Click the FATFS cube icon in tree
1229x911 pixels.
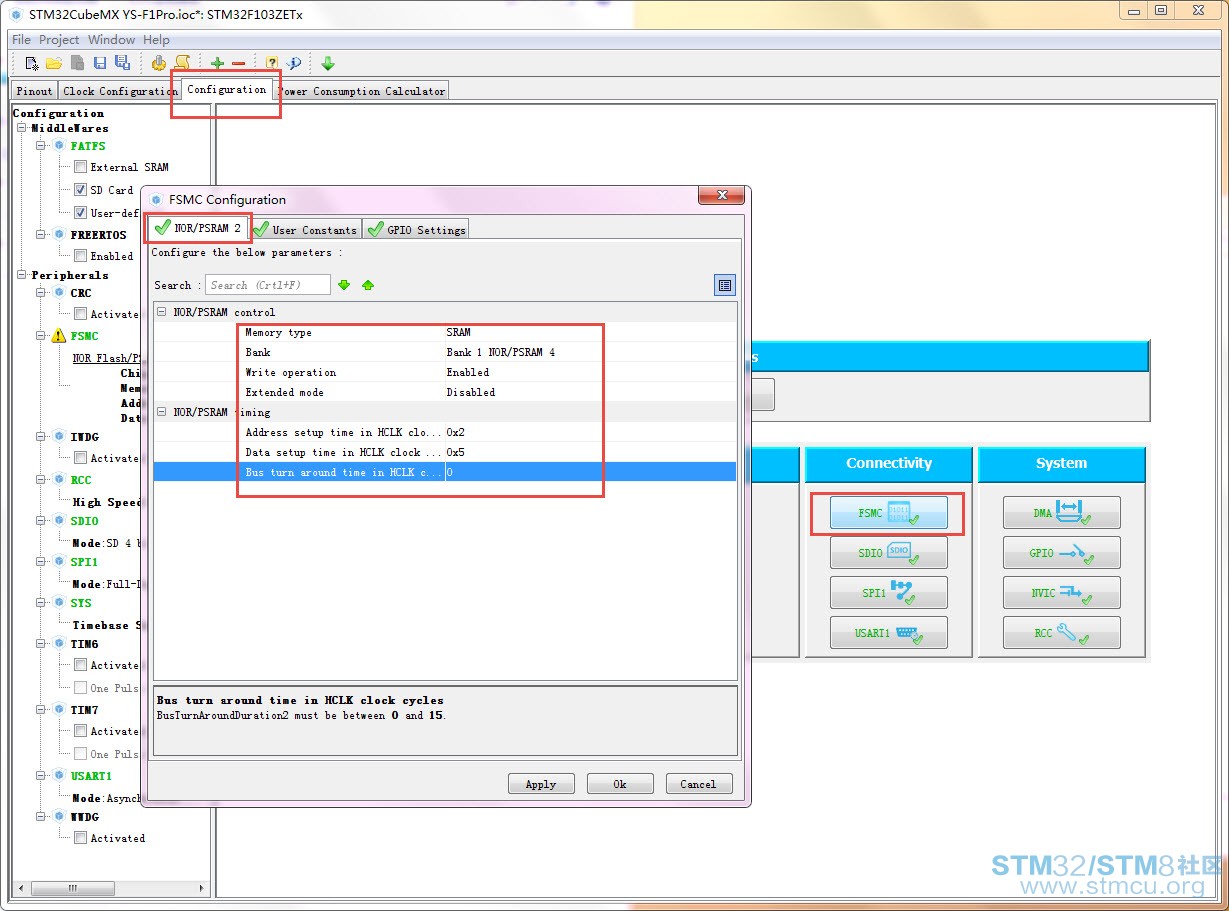point(59,146)
